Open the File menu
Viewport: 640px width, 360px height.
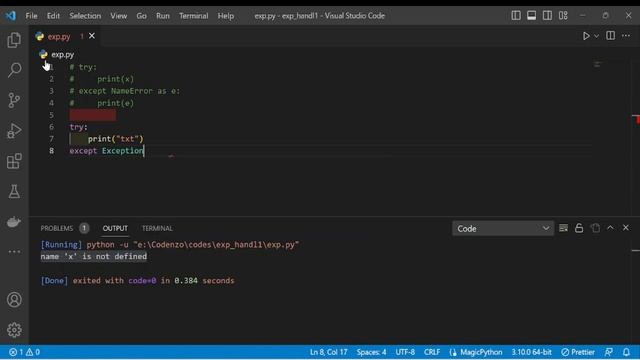31,16
